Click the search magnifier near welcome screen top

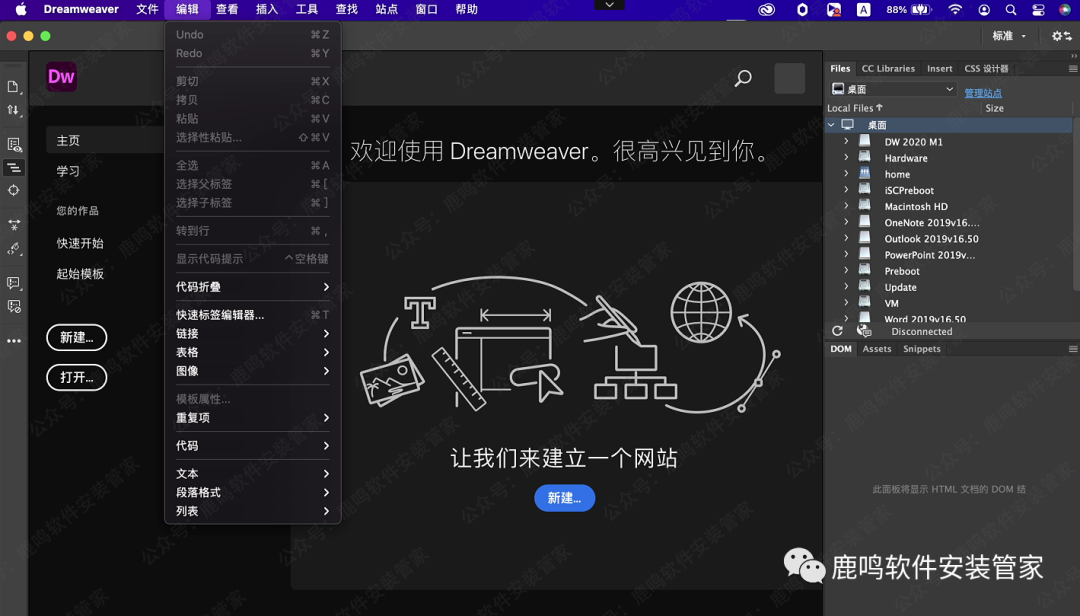[742, 77]
